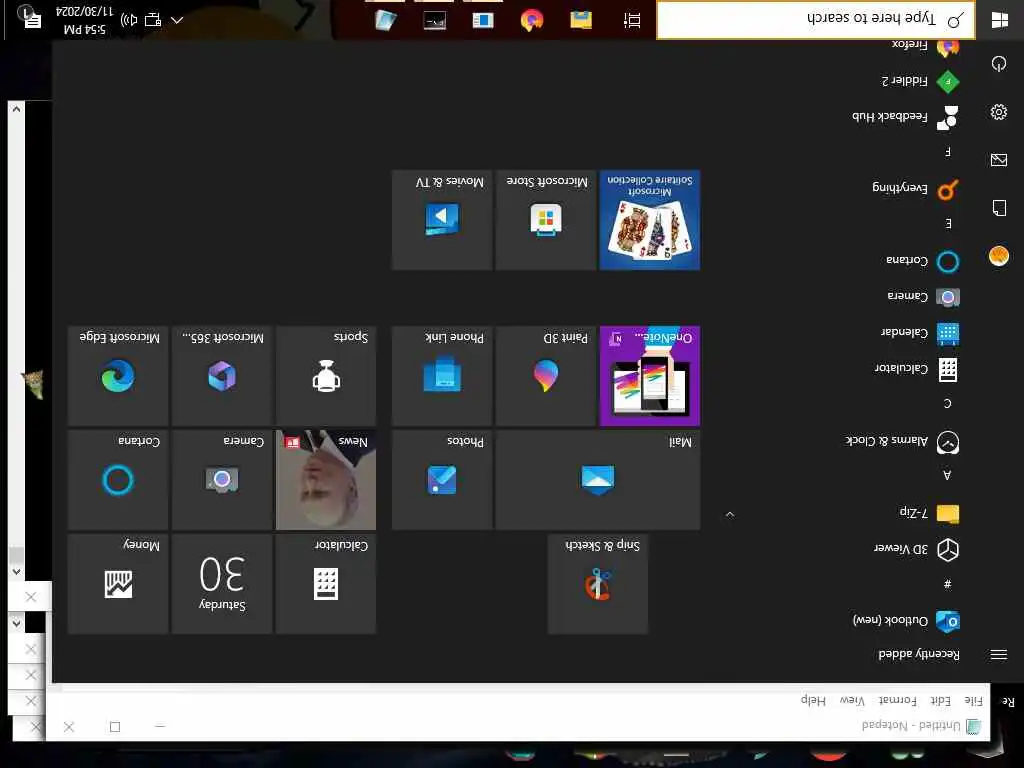Open the Photos tile
This screenshot has width=1024, height=768.
442,479
